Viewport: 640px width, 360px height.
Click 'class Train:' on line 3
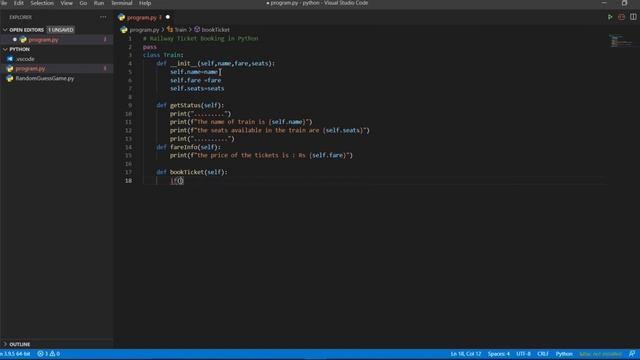point(163,55)
